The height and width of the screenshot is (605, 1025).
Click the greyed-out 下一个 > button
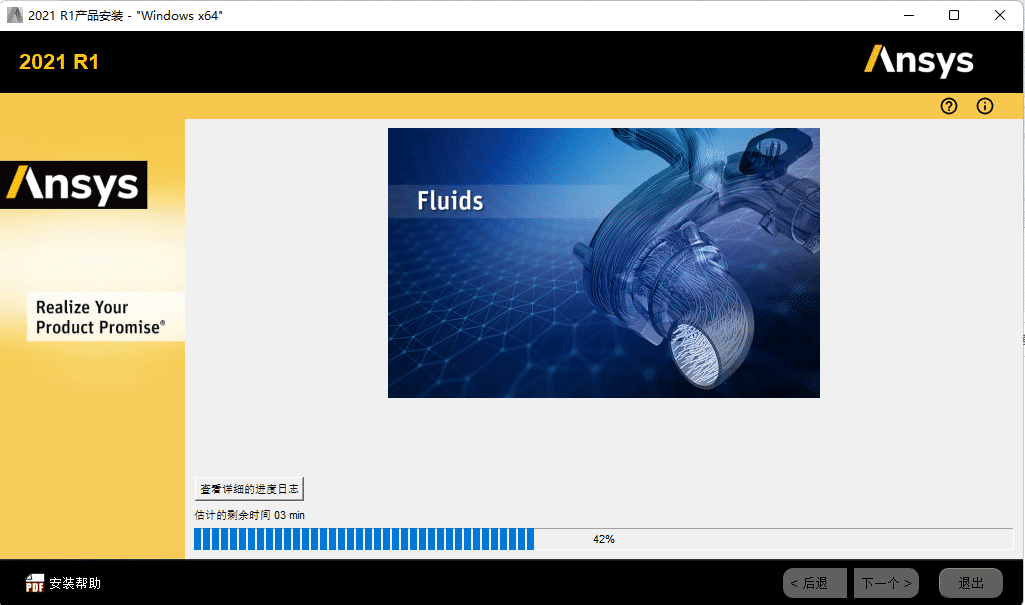(x=886, y=583)
